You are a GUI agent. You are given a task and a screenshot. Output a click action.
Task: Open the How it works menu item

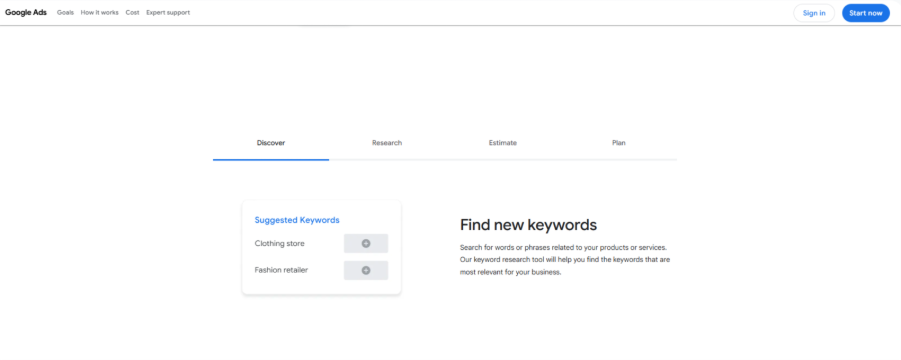coord(99,13)
